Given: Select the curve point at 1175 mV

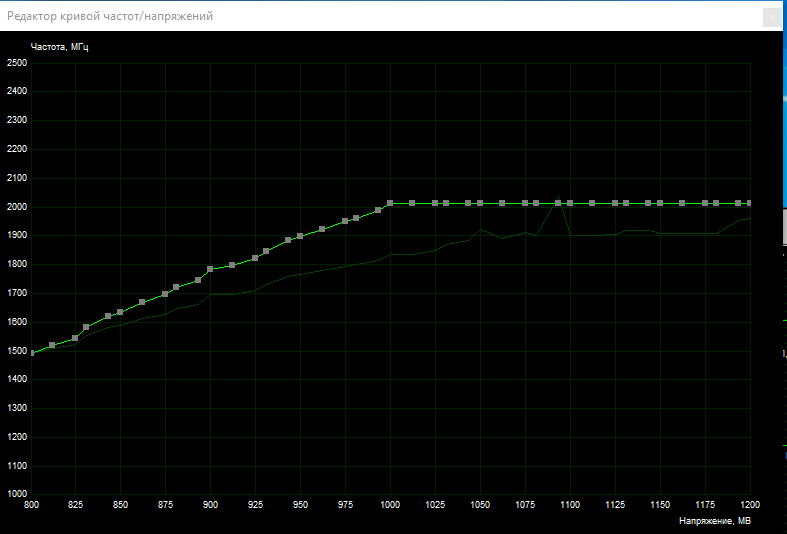Looking at the screenshot, I should click(x=705, y=203).
